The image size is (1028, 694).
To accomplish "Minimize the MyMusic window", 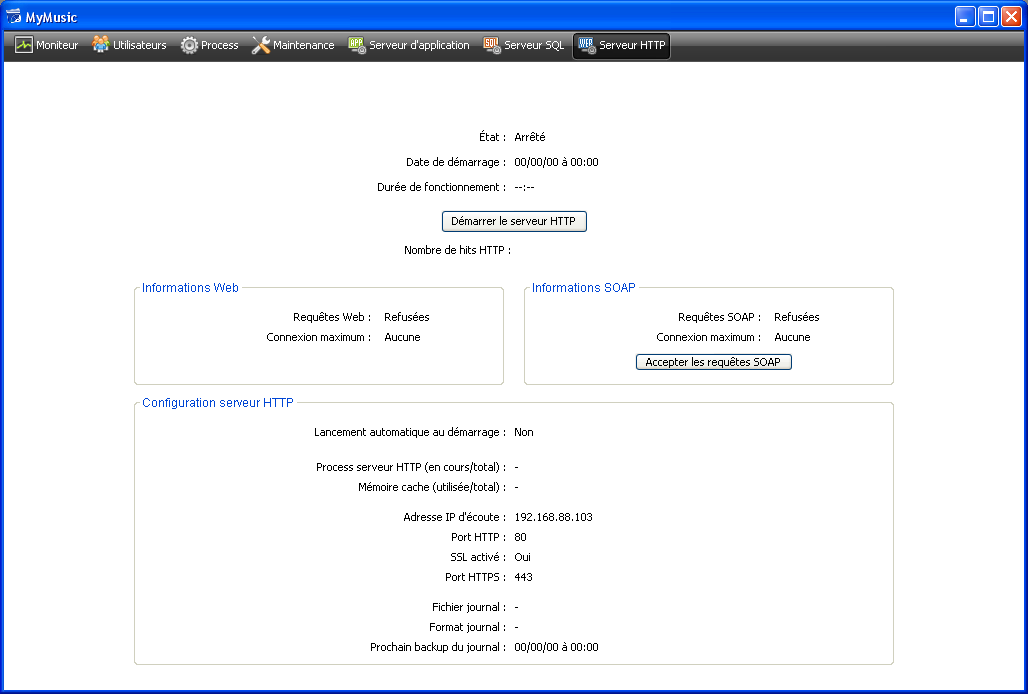I will 965,16.
